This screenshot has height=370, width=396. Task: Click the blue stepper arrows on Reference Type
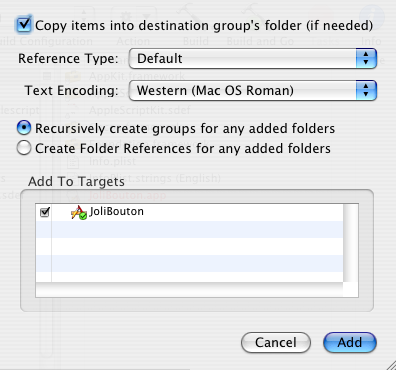coord(366,58)
